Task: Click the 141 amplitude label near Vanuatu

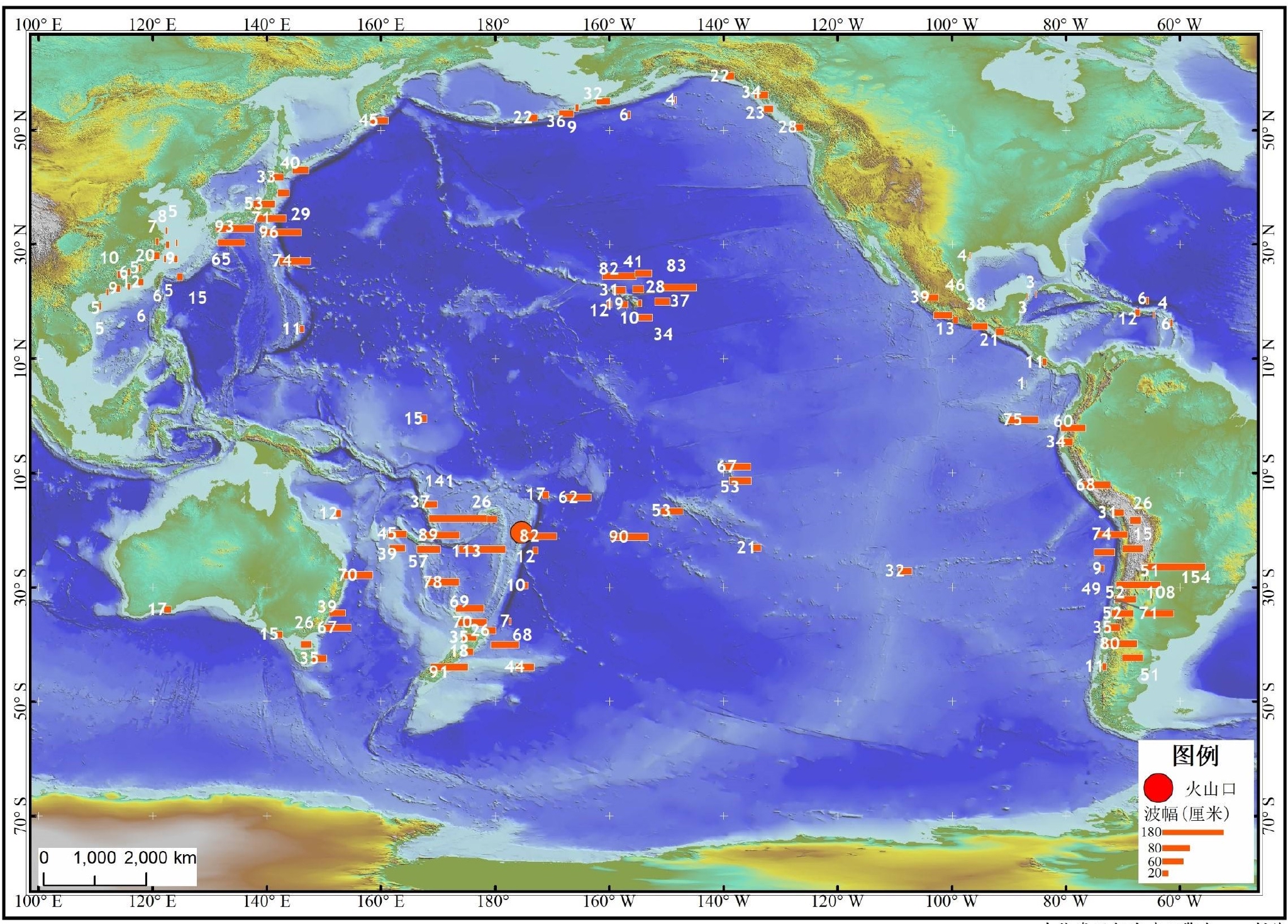Action: [x=439, y=481]
